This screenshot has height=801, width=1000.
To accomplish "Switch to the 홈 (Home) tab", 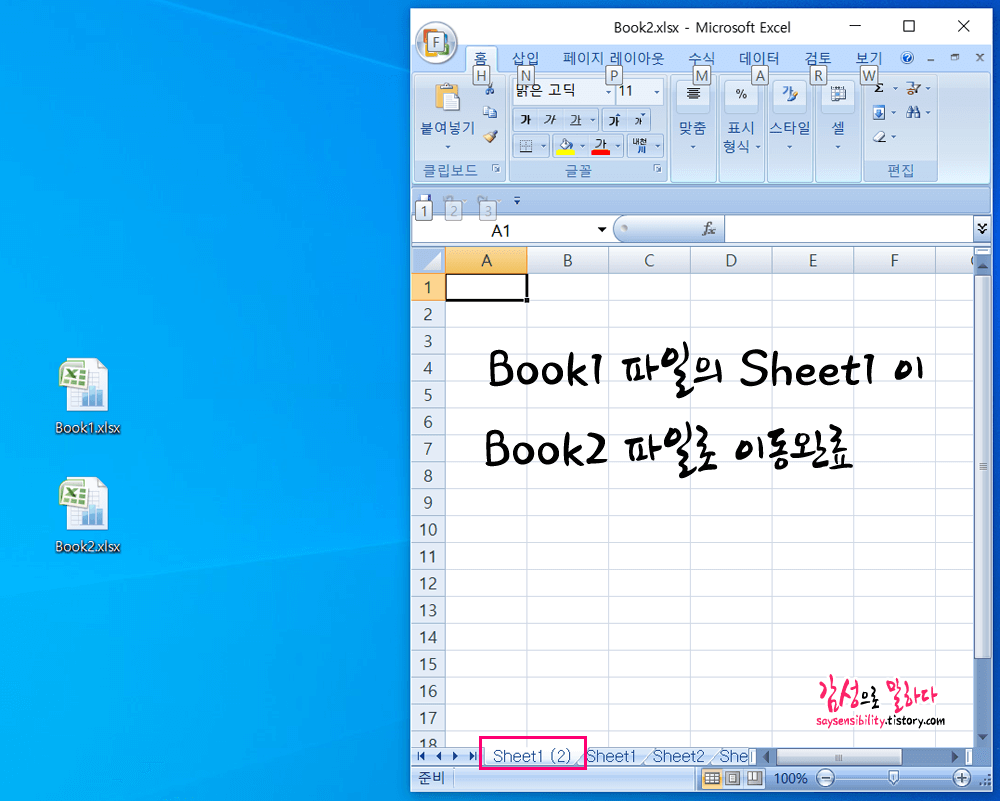I will (x=480, y=59).
